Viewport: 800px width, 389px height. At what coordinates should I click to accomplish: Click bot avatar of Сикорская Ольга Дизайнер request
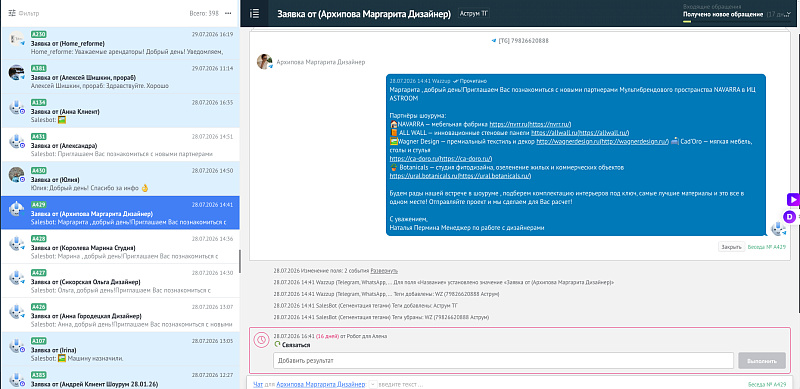click(17, 278)
